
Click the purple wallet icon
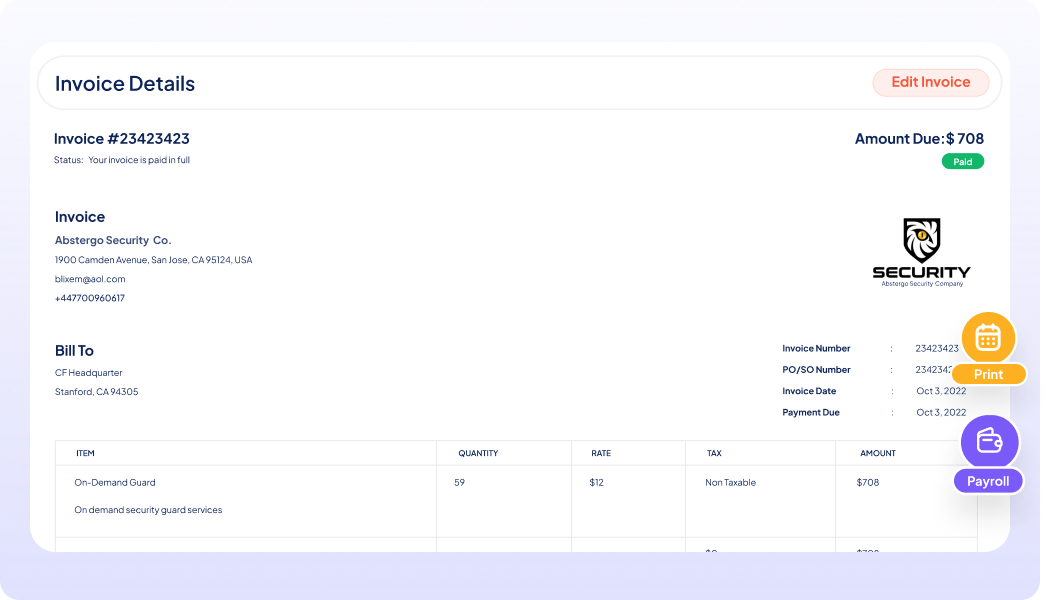click(989, 442)
